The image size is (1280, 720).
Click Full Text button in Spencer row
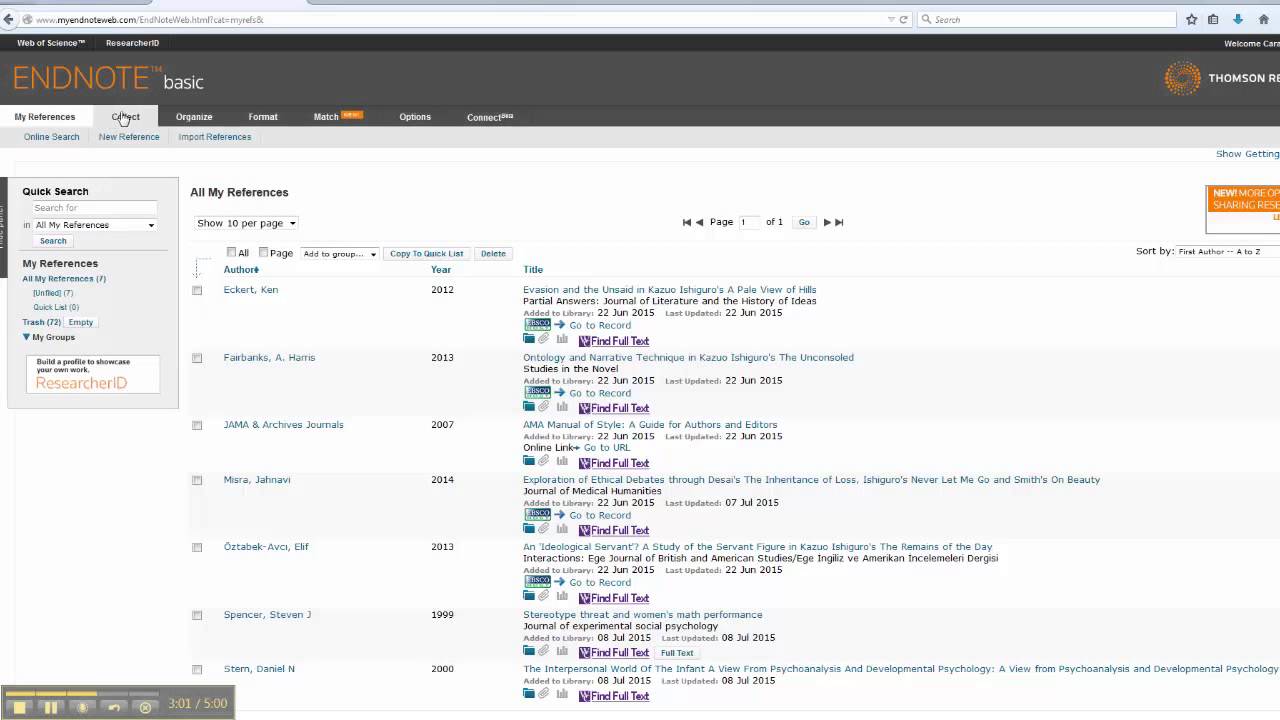tap(677, 653)
